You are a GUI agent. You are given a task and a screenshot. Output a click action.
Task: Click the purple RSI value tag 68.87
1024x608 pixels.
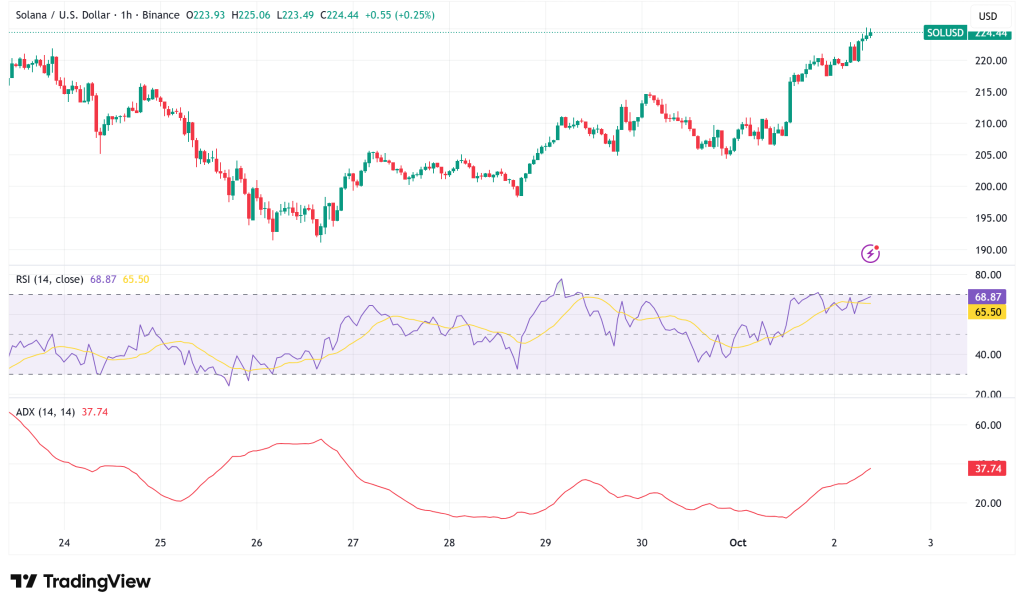(x=987, y=298)
